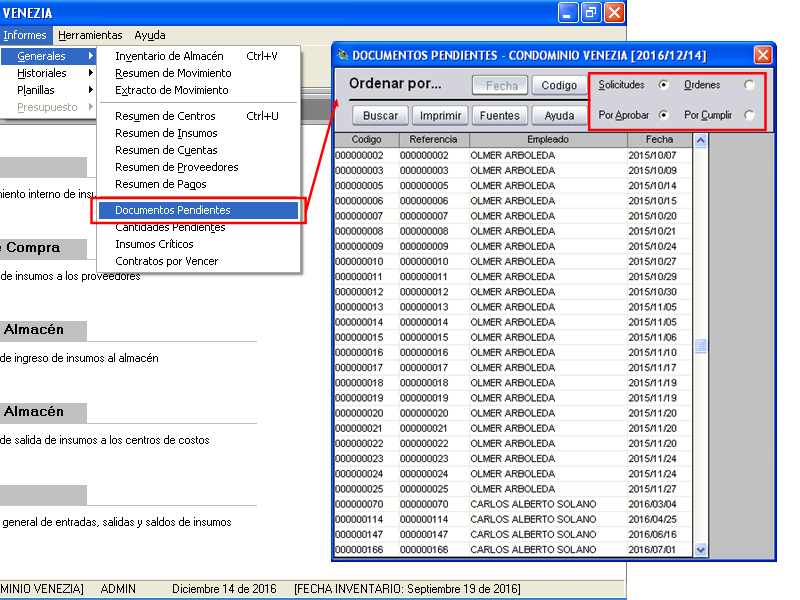800x600 pixels.
Task: Open the Informes menu
Action: click(24, 35)
